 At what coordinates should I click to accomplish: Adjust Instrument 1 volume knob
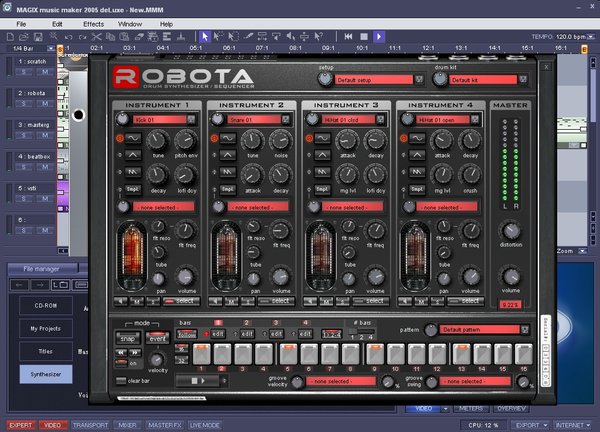click(x=185, y=276)
